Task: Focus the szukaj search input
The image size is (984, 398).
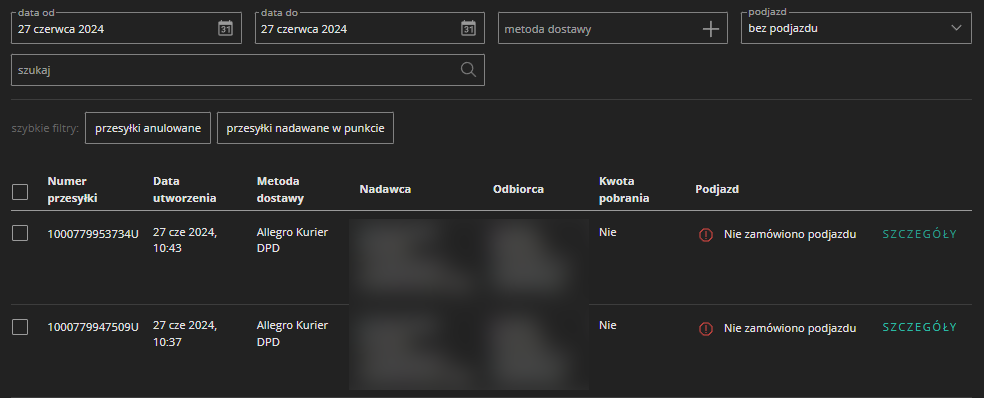Action: pos(248,70)
